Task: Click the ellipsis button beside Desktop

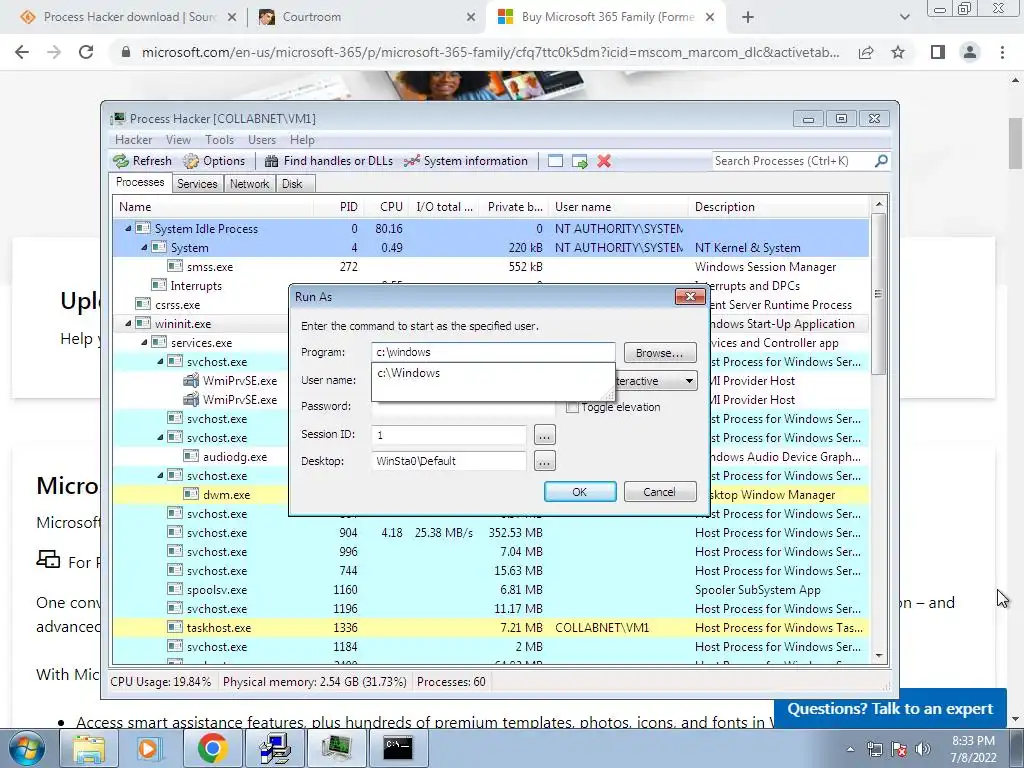Action: pos(545,462)
